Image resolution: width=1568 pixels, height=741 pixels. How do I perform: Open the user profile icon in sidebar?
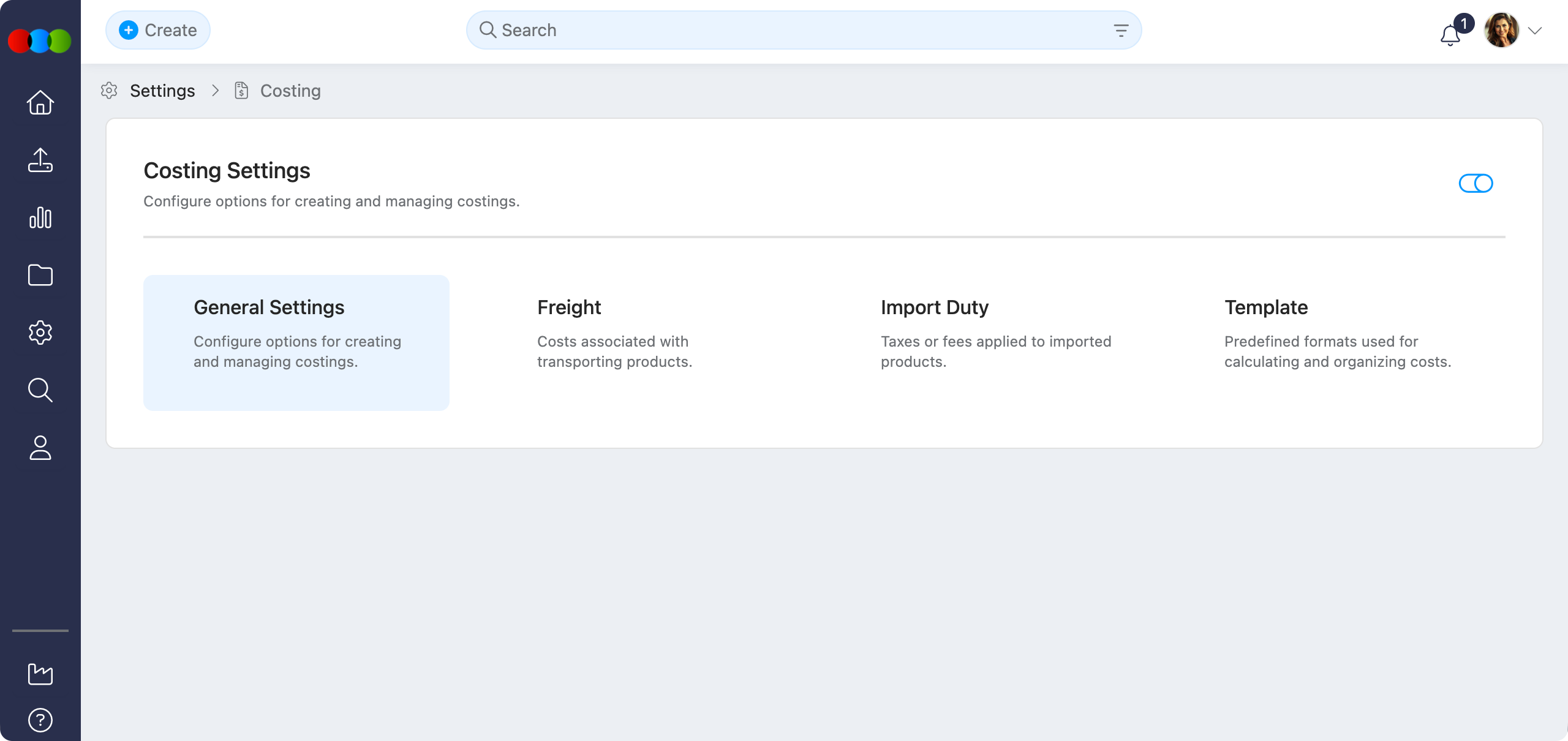tap(40, 448)
